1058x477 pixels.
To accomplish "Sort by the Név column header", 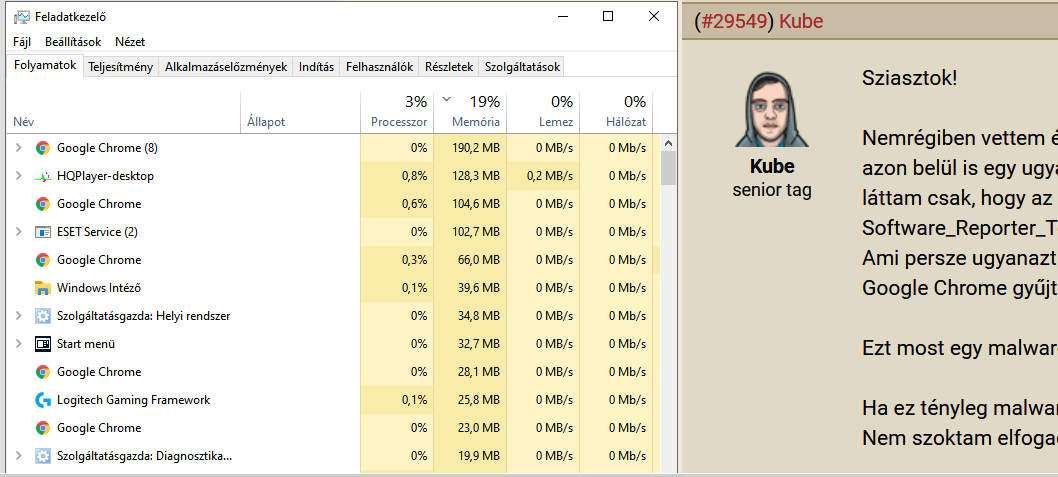I will (124, 111).
